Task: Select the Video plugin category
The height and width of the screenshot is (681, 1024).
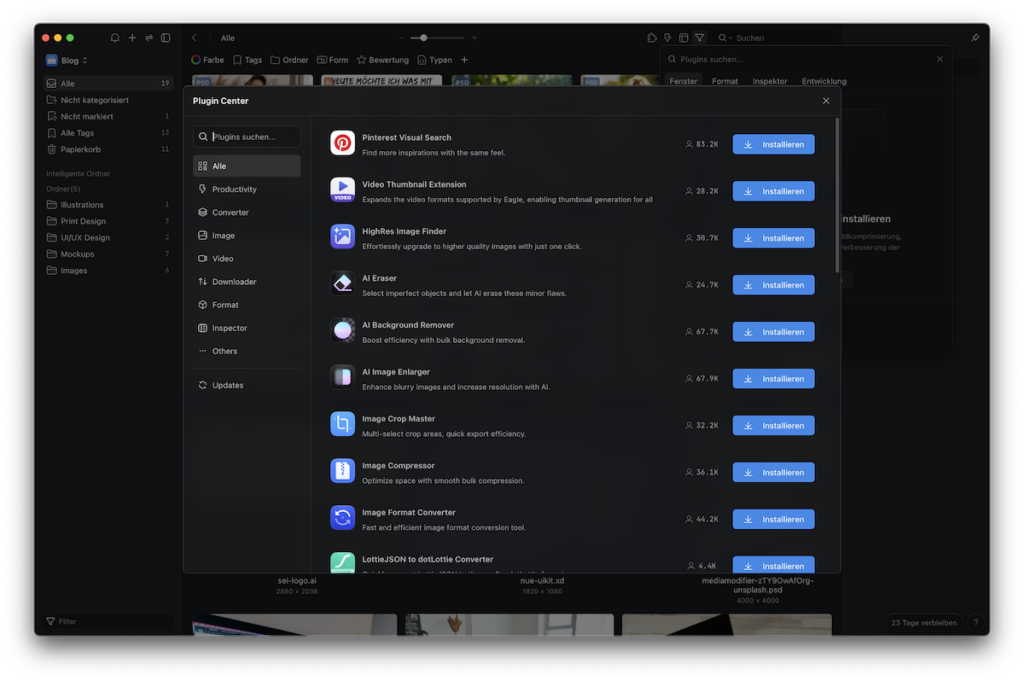Action: click(247, 259)
